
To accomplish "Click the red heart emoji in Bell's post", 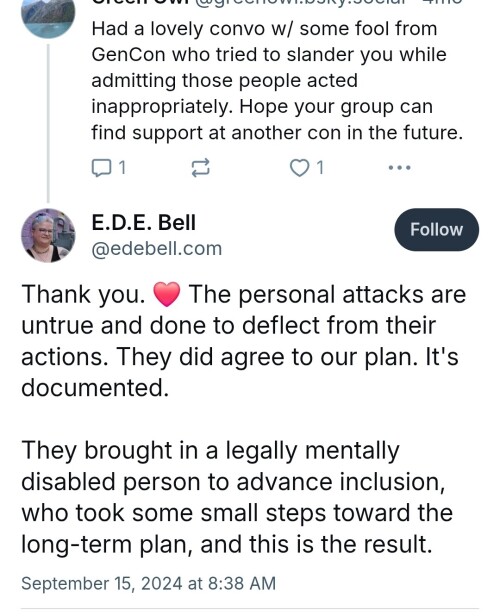I will tap(167, 294).
